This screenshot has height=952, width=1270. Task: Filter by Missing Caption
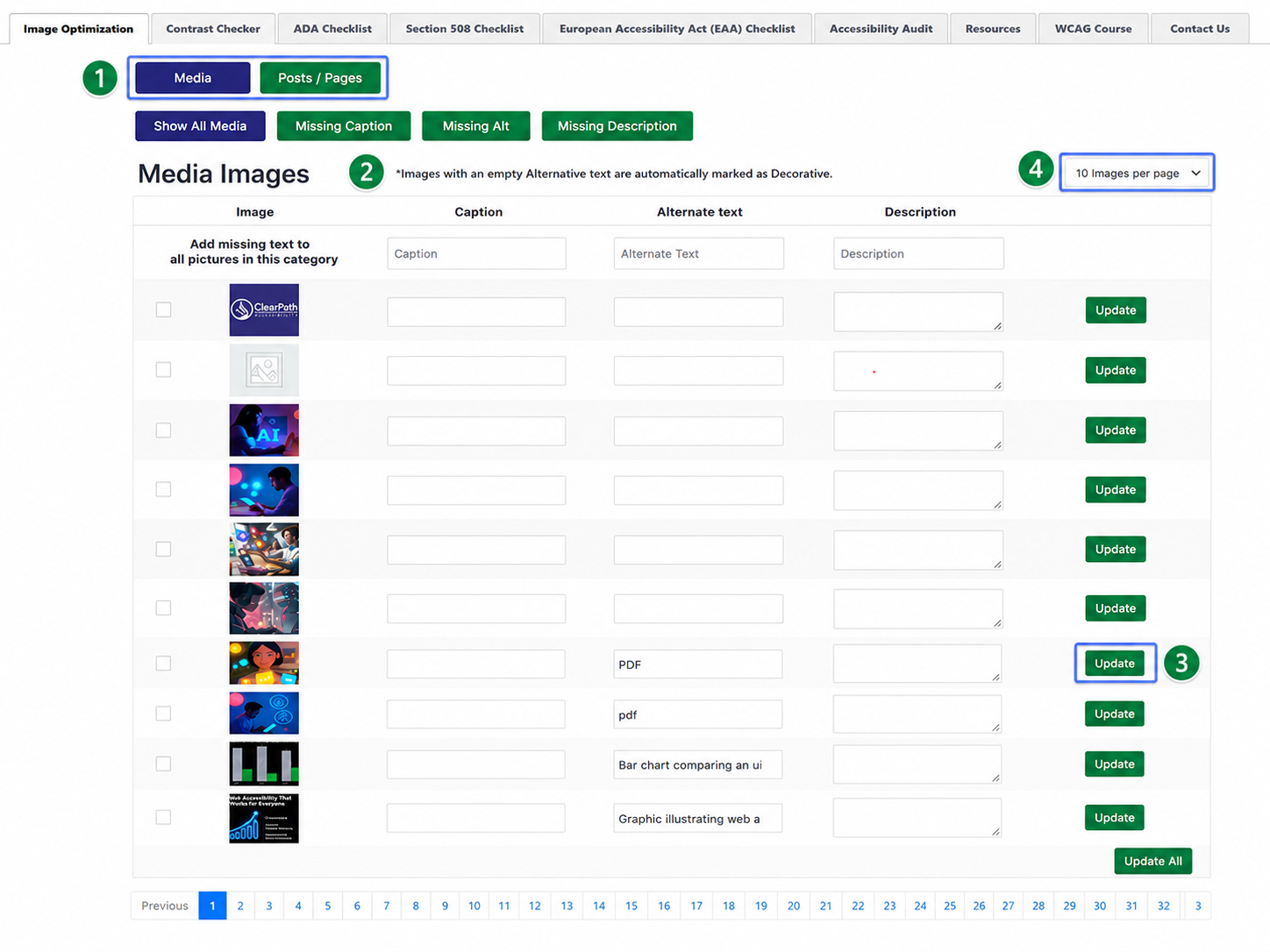coord(344,126)
